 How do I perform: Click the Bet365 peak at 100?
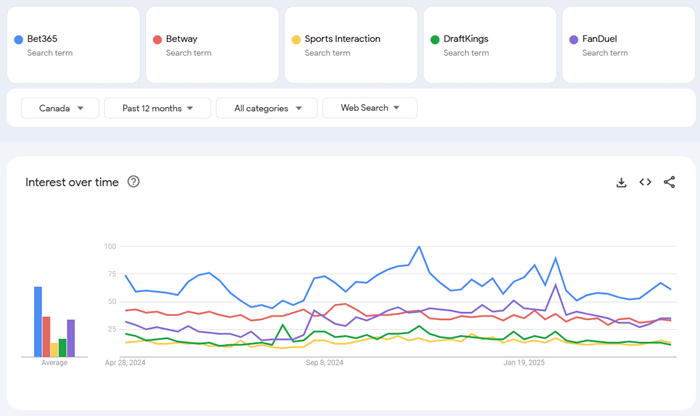419,246
